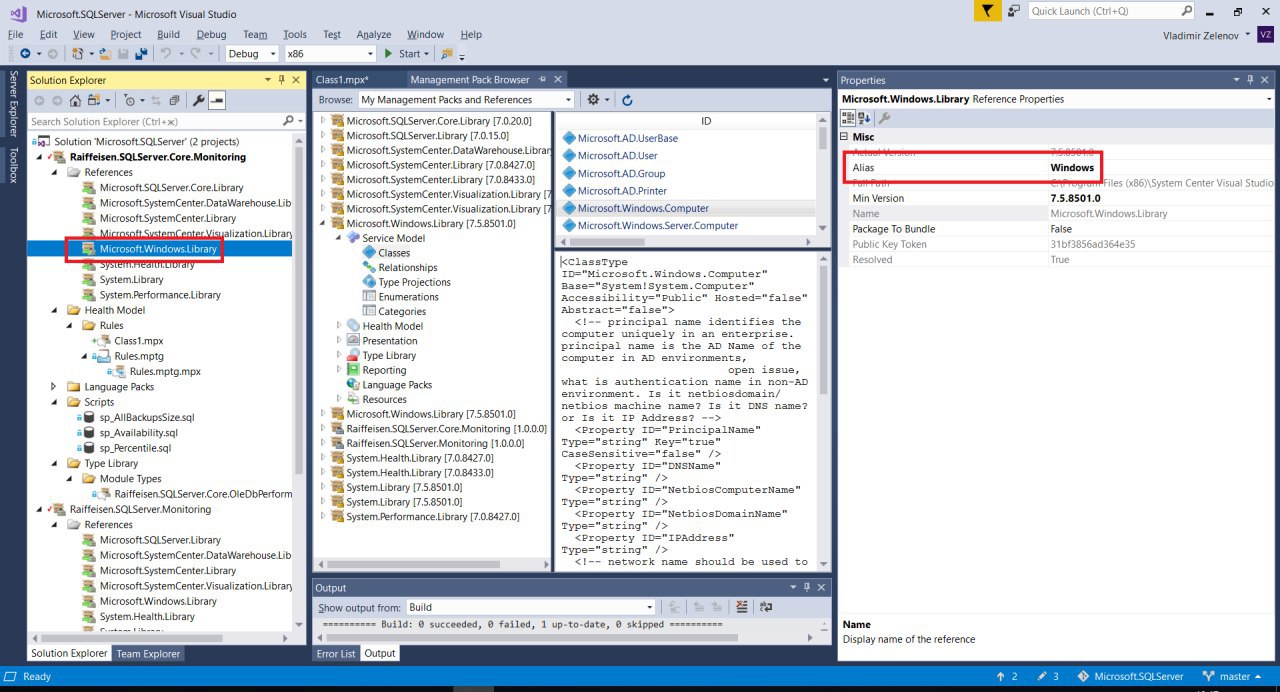Toggle word wrap in Output panel
The height and width of the screenshot is (692, 1280).
pos(766,607)
